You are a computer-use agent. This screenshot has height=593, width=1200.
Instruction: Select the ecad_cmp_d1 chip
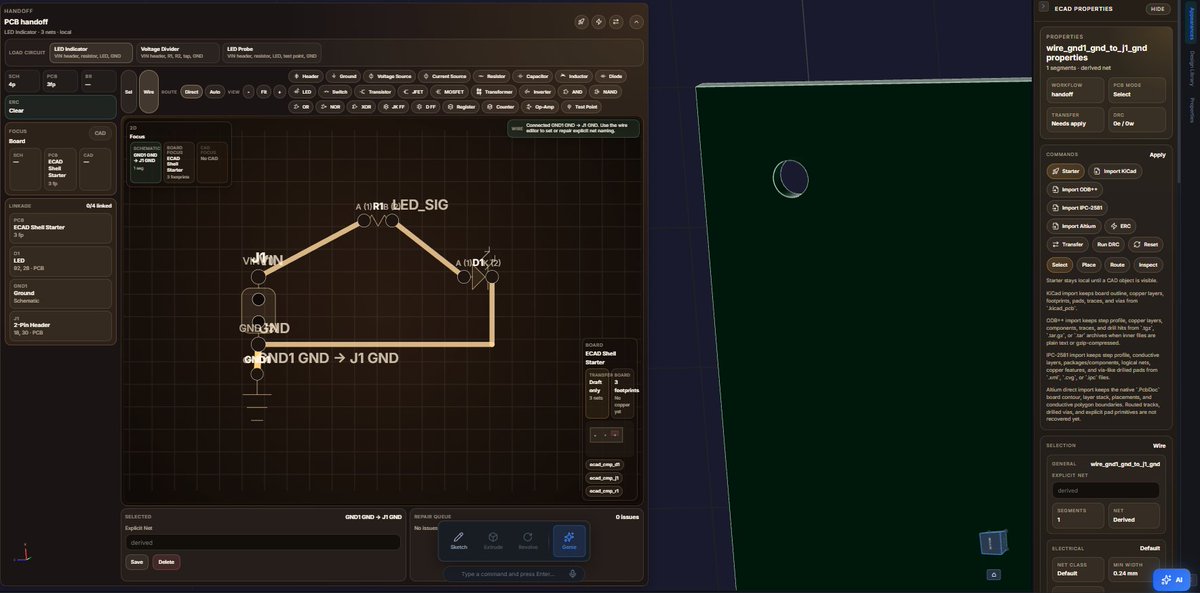pos(603,465)
